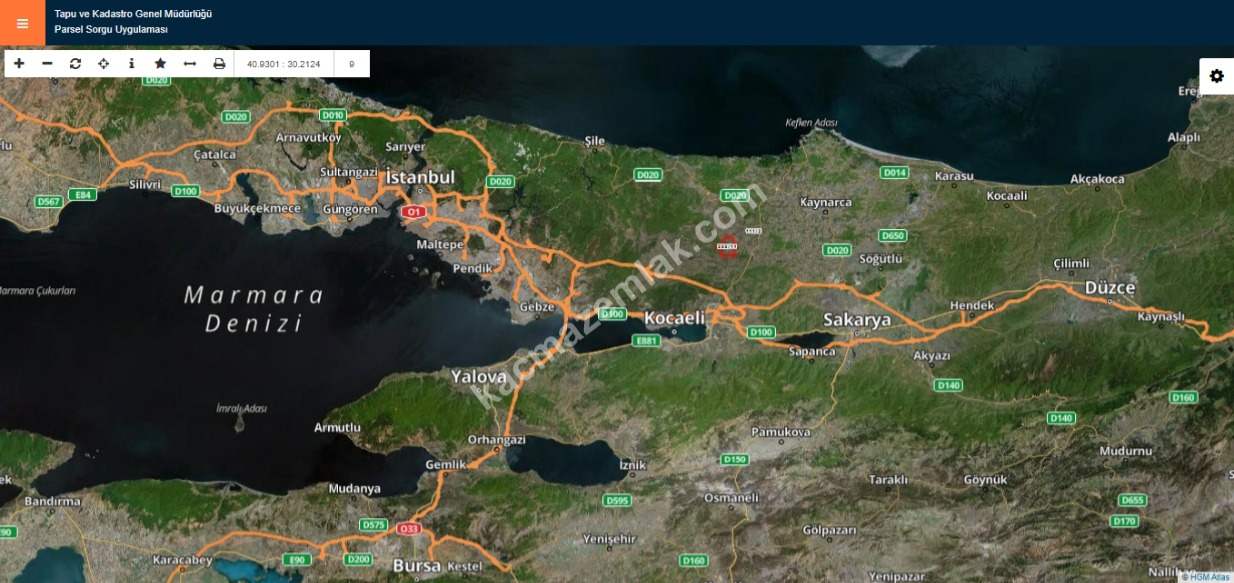Click the Yalova label on the map
Screen dimensions: 1234x583
(x=479, y=377)
